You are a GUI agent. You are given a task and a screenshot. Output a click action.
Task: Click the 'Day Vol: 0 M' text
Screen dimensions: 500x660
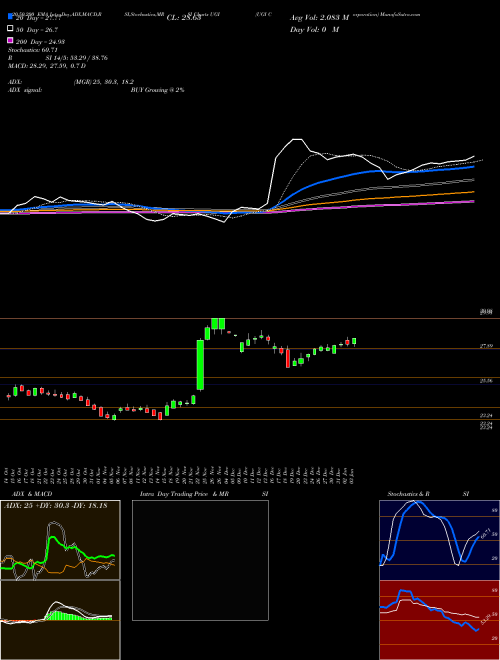[x=314, y=29]
